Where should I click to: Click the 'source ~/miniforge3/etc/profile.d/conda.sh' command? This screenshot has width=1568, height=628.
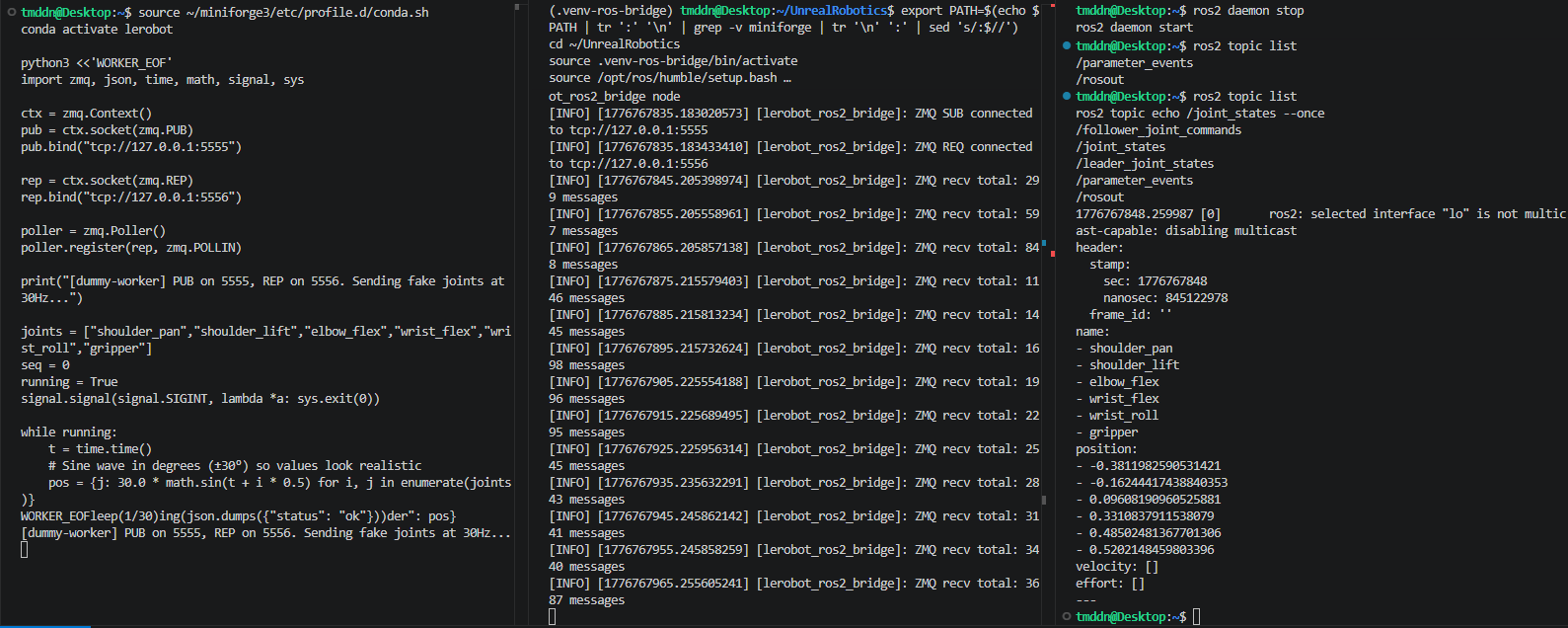point(284,12)
